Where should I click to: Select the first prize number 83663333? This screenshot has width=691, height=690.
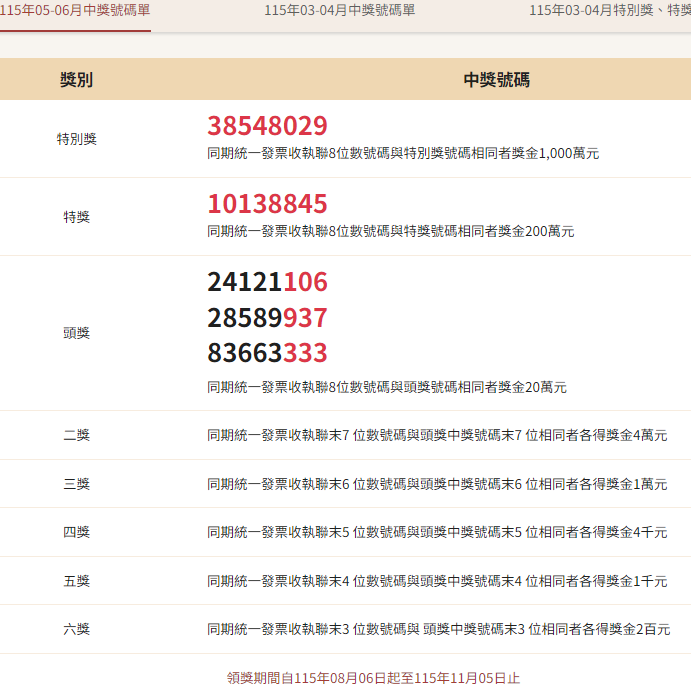point(267,353)
